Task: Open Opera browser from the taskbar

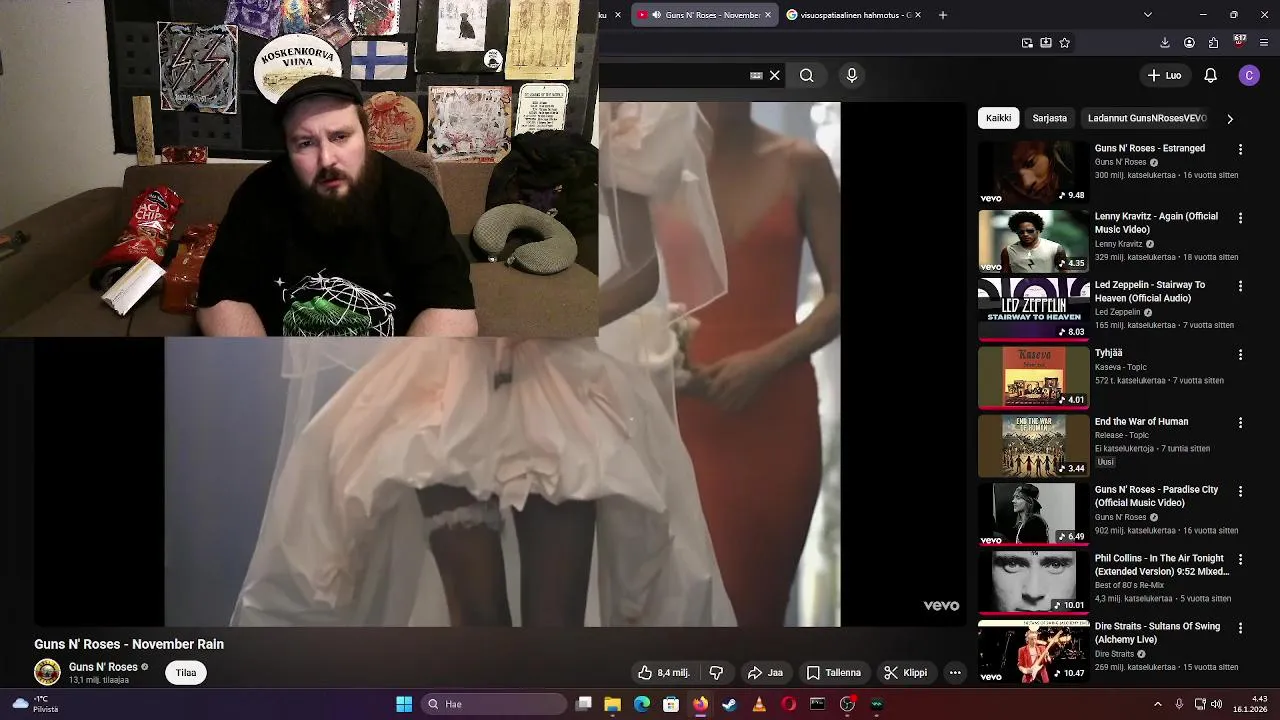Action: [x=789, y=704]
